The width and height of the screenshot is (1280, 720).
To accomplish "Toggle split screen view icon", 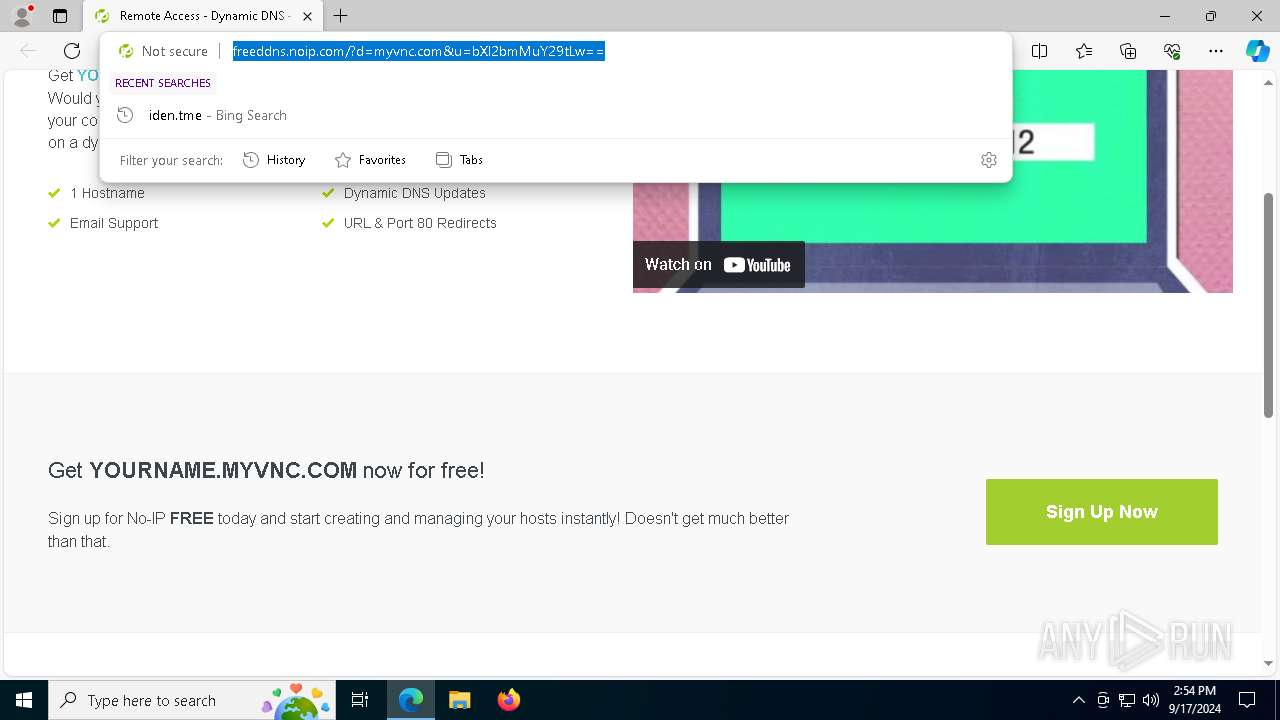I will 1040,51.
